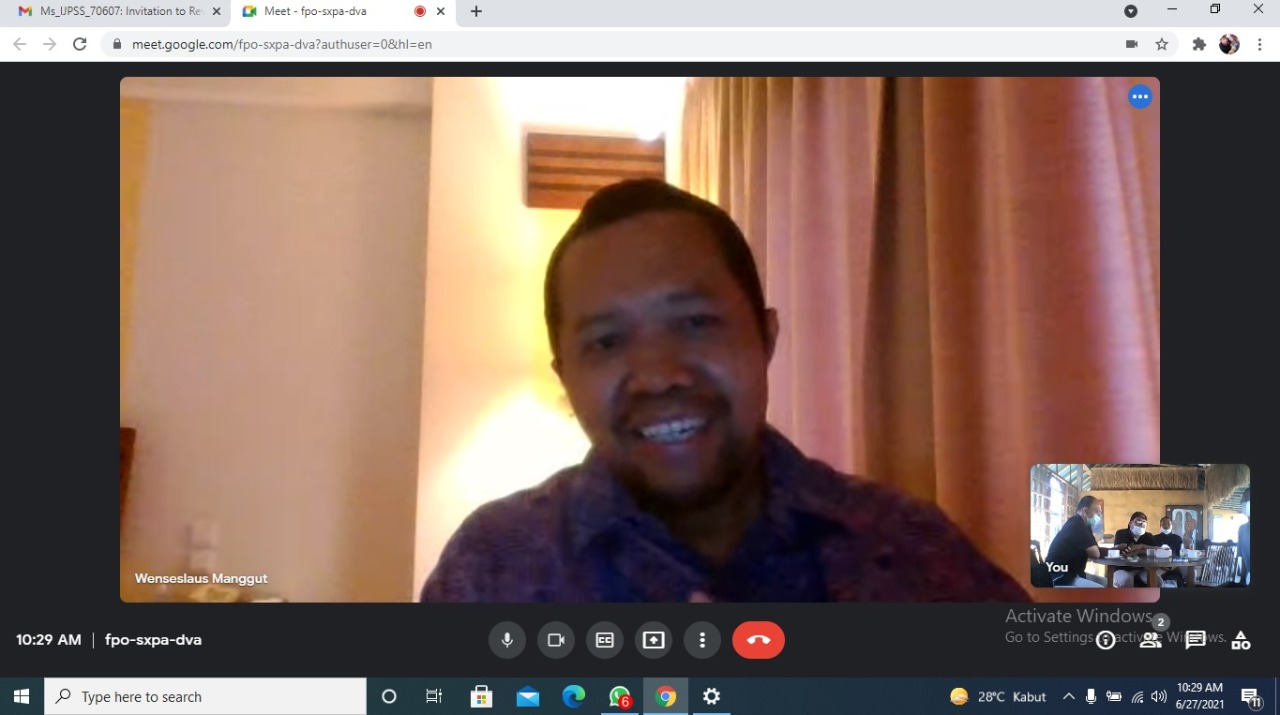1280x715 pixels.
Task: Toggle closed captions on
Action: [605, 640]
